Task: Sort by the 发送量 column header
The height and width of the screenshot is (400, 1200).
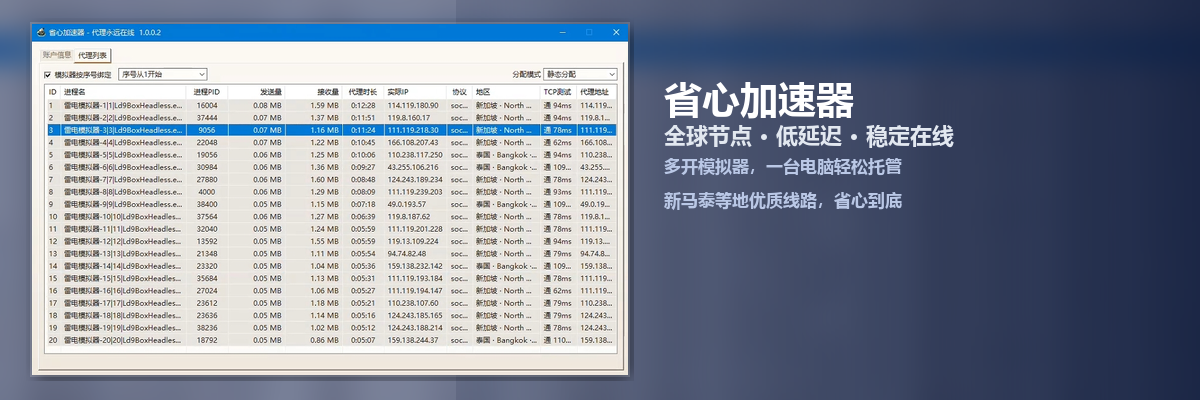Action: (x=258, y=92)
